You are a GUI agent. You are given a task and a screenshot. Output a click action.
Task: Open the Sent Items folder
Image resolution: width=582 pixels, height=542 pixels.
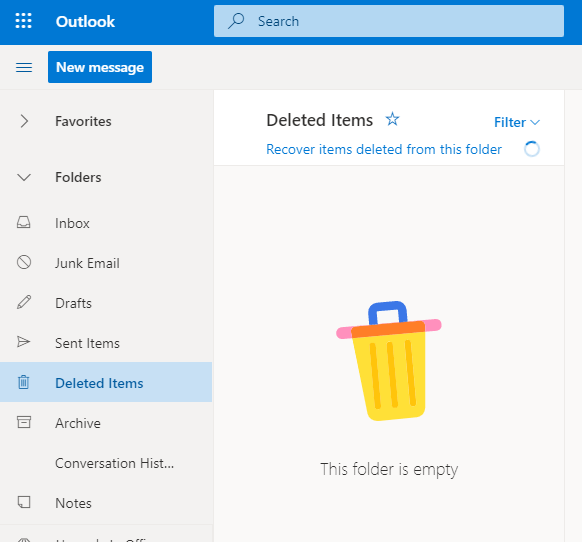[106, 343]
